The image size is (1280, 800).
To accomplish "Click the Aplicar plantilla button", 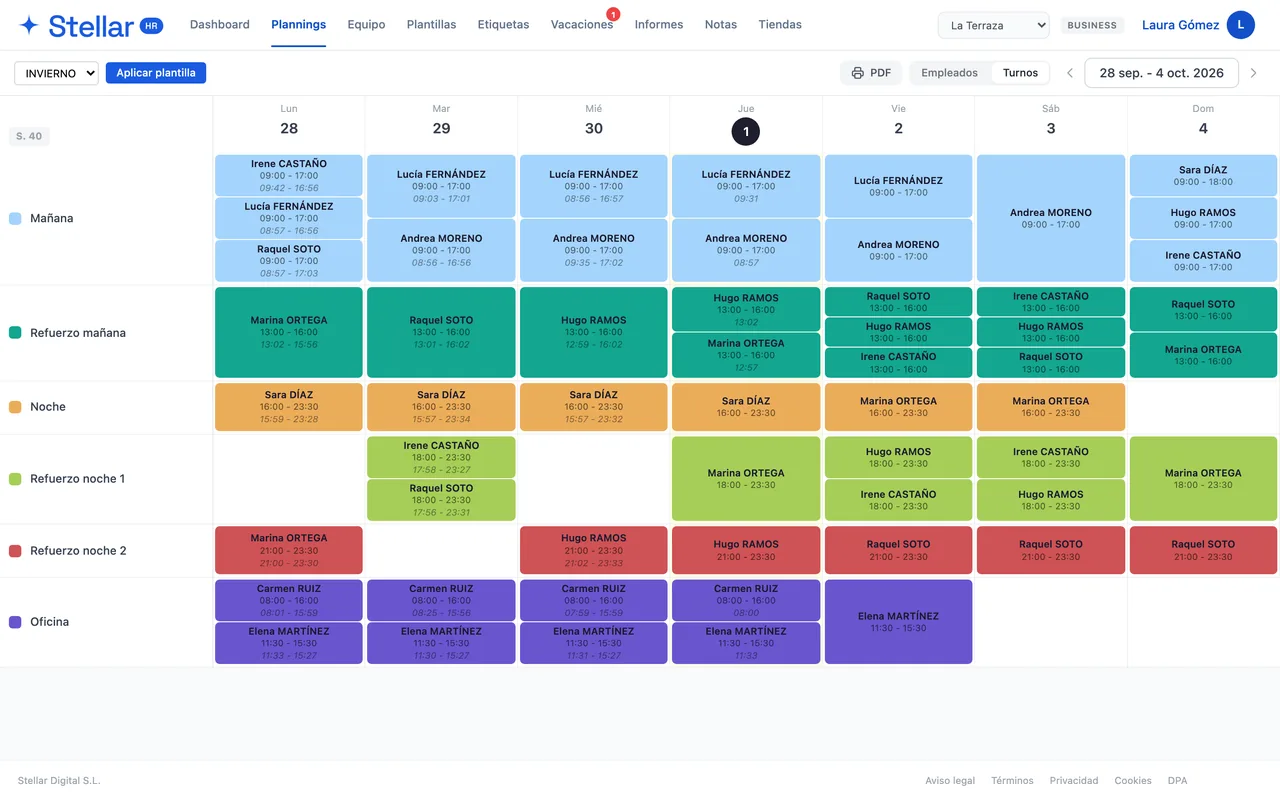I will click(156, 73).
